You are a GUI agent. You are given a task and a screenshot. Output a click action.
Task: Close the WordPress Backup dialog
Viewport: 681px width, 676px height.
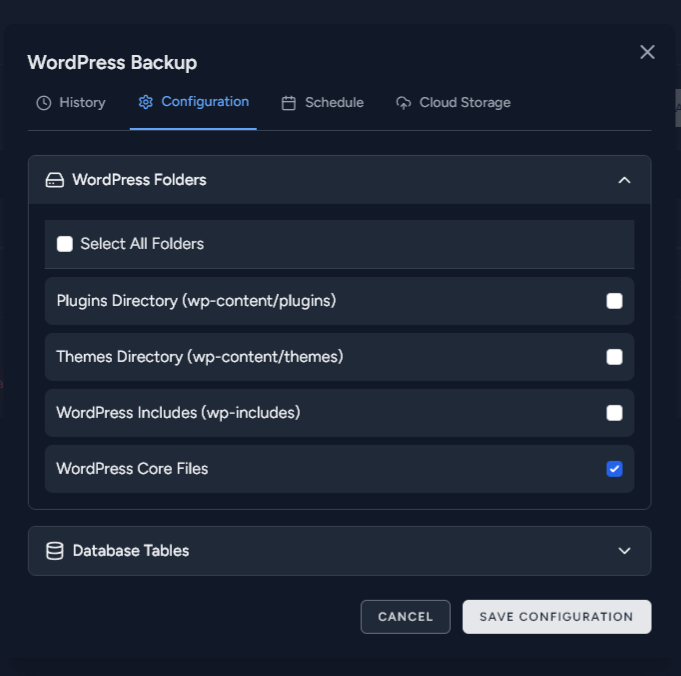pos(647,52)
